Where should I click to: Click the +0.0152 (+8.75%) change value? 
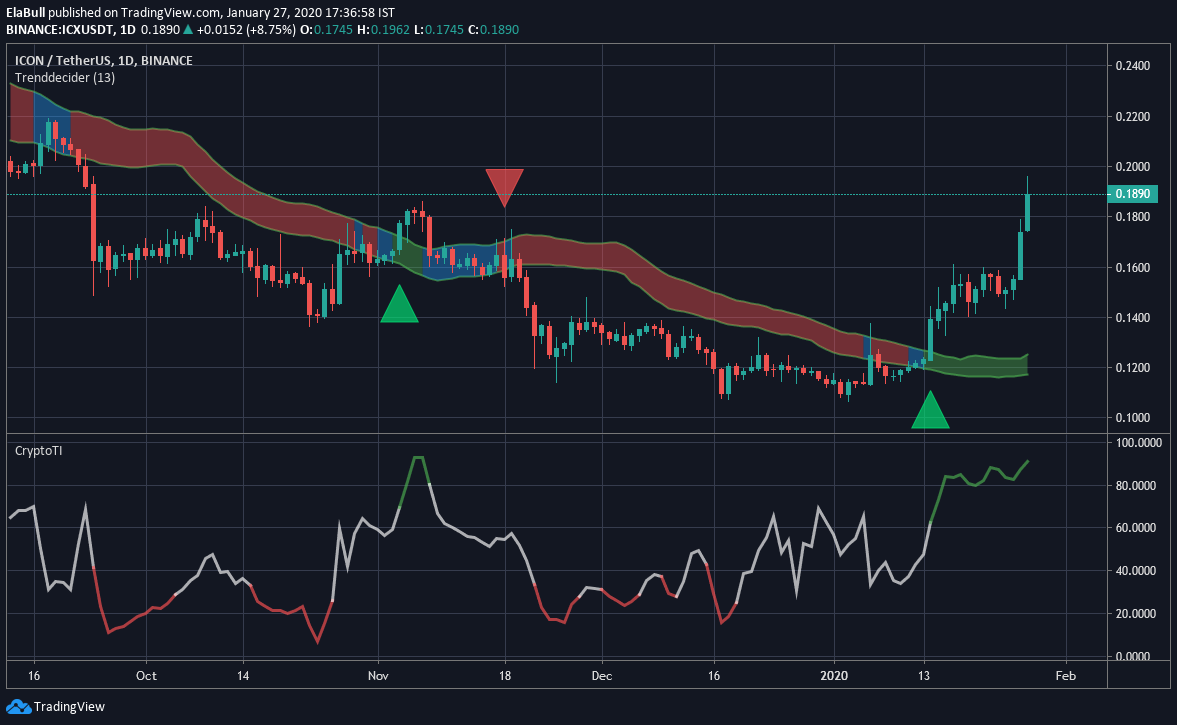tap(246, 29)
